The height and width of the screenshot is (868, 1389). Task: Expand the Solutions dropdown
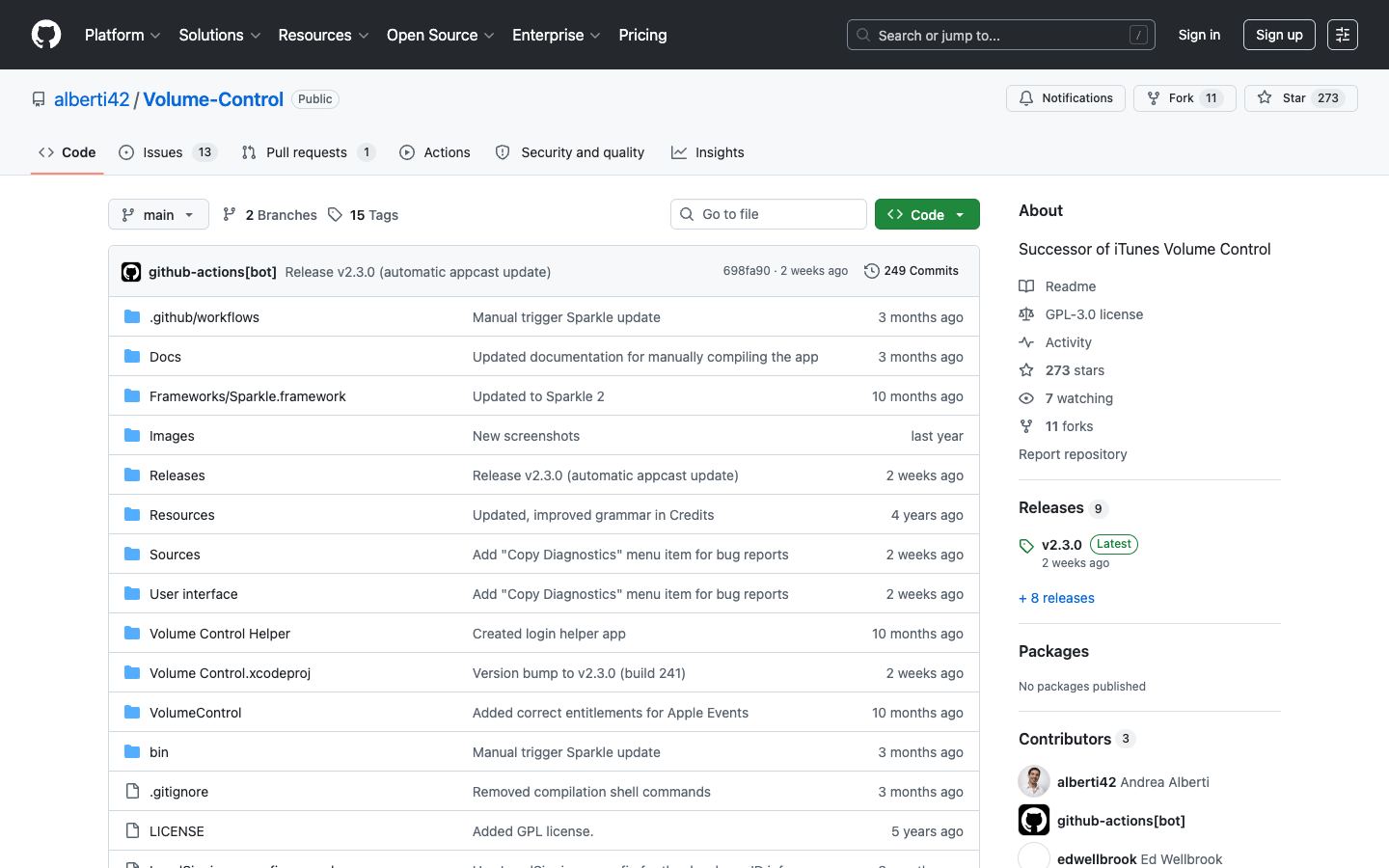pos(220,35)
